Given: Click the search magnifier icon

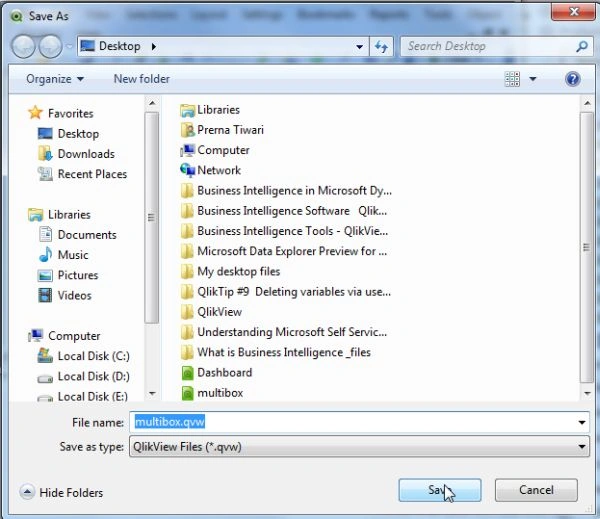Looking at the screenshot, I should click(582, 47).
